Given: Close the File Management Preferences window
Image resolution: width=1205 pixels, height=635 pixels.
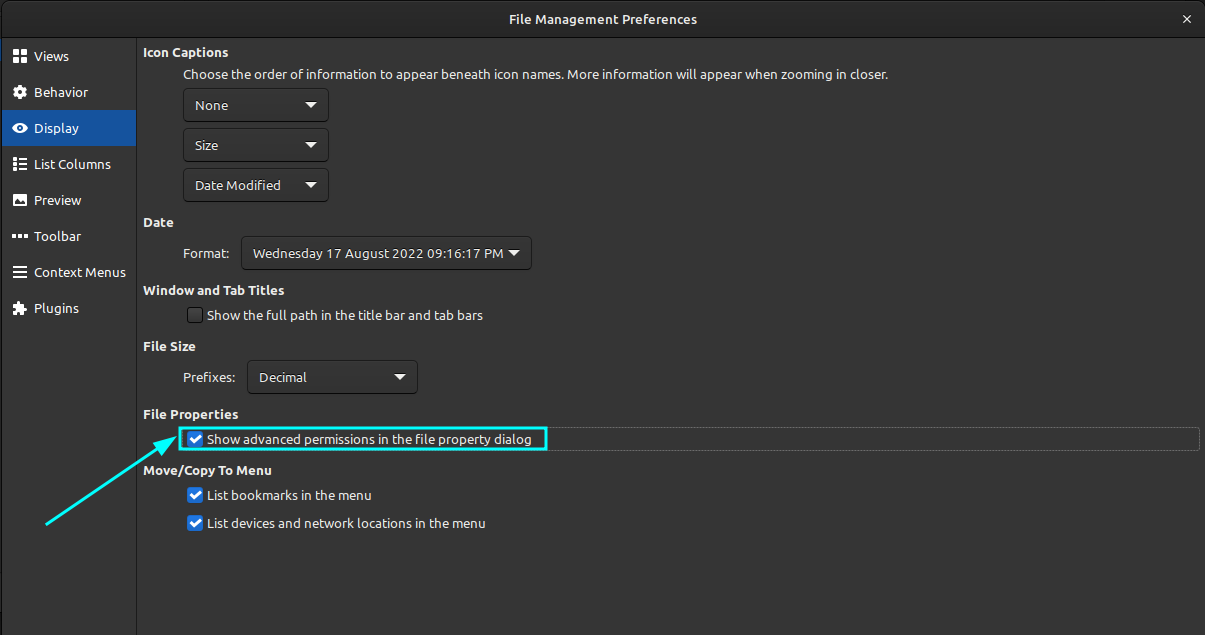Looking at the screenshot, I should click(x=1187, y=19).
